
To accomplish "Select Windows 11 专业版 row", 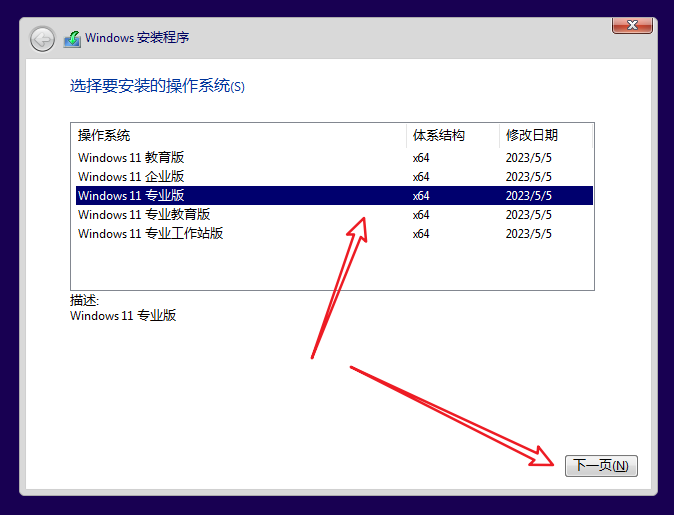I will coord(334,196).
